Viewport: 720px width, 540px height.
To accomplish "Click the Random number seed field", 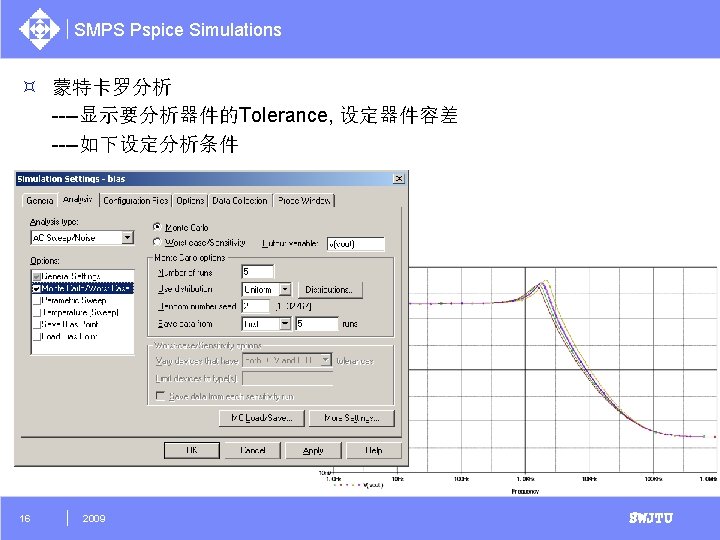I will coord(255,306).
